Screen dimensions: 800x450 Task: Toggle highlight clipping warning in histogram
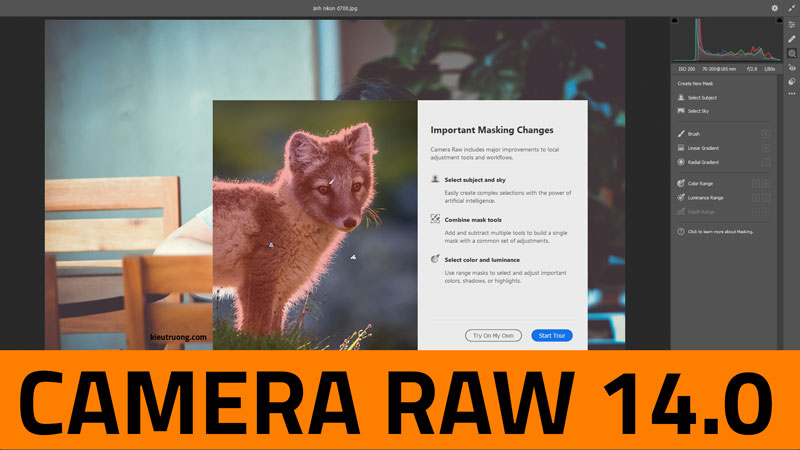[x=779, y=20]
